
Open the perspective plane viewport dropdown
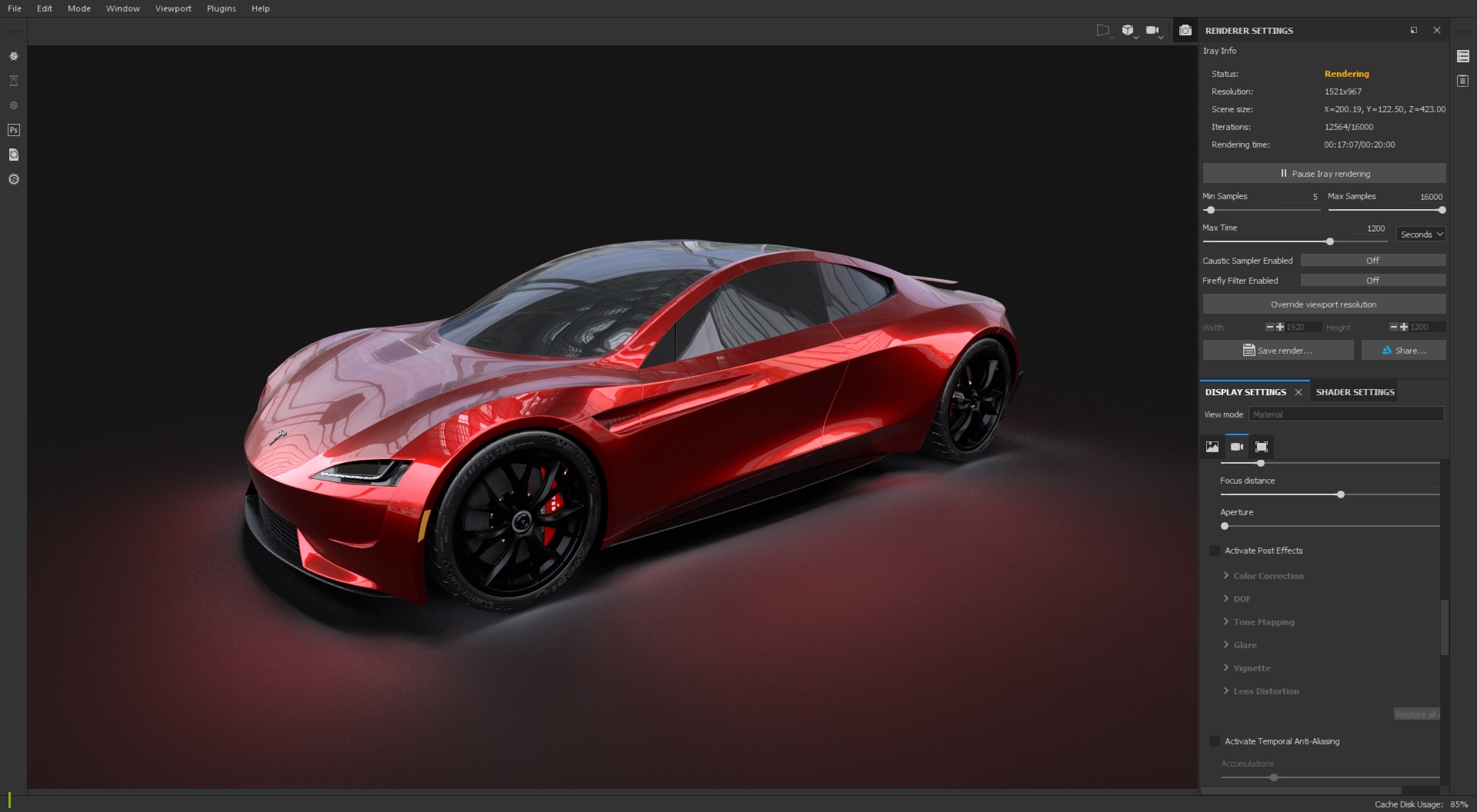(1104, 31)
